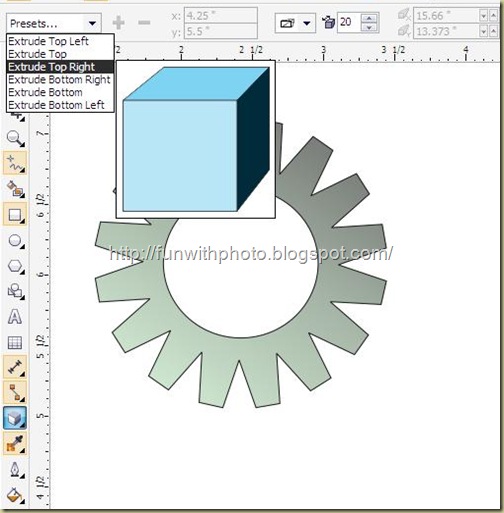Choose Extrude Bottom preset
Screen dimensions: 504x513
pyautogui.click(x=60, y=92)
